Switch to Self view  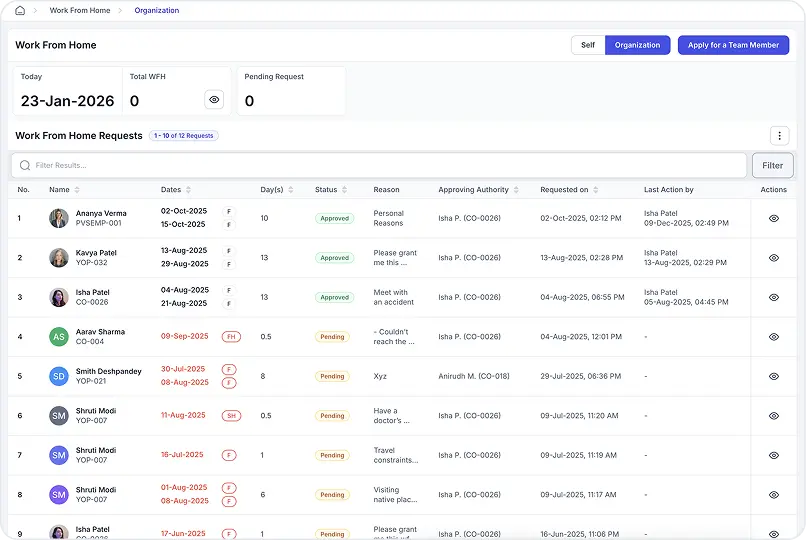588,45
